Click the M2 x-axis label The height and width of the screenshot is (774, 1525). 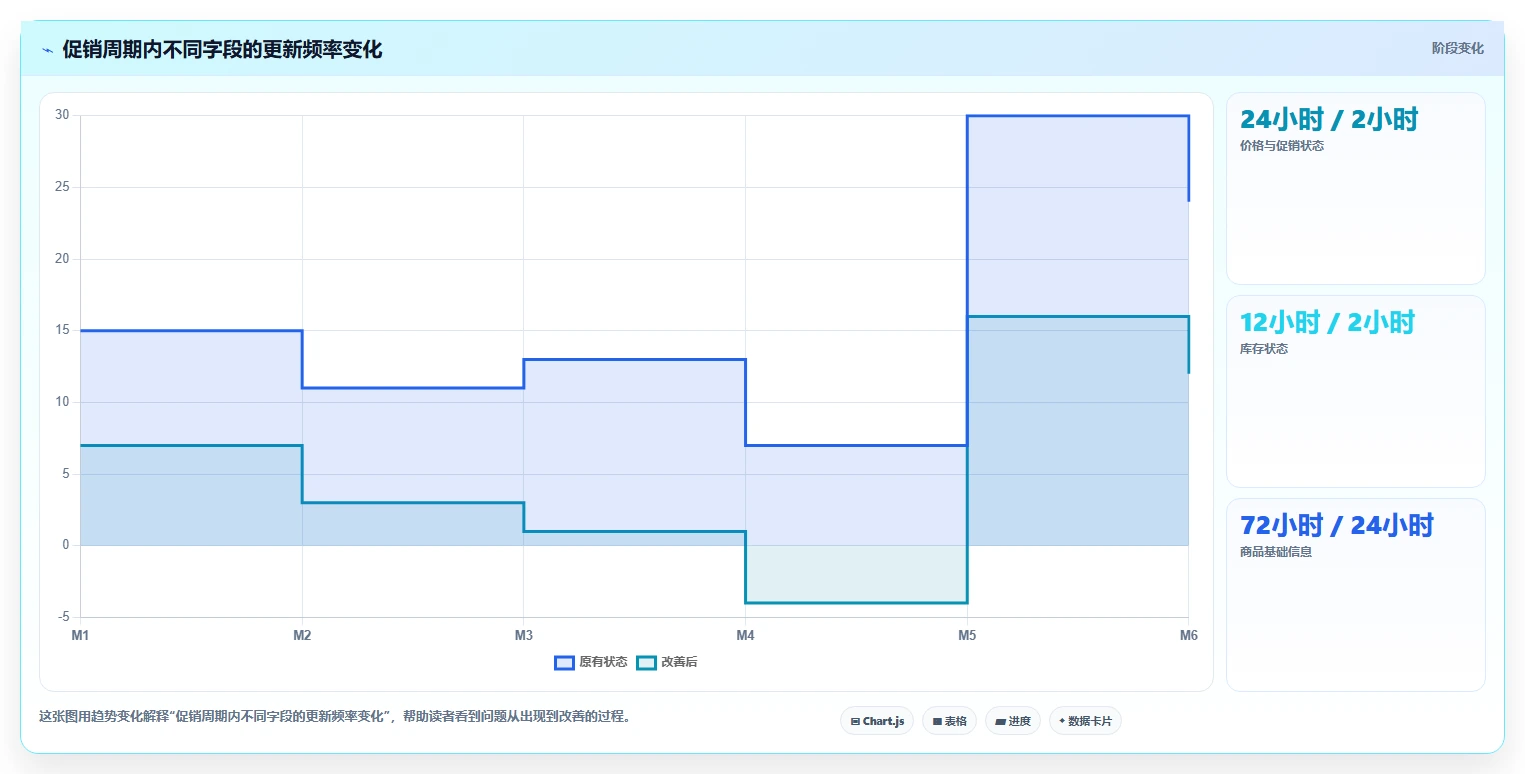tap(302, 635)
